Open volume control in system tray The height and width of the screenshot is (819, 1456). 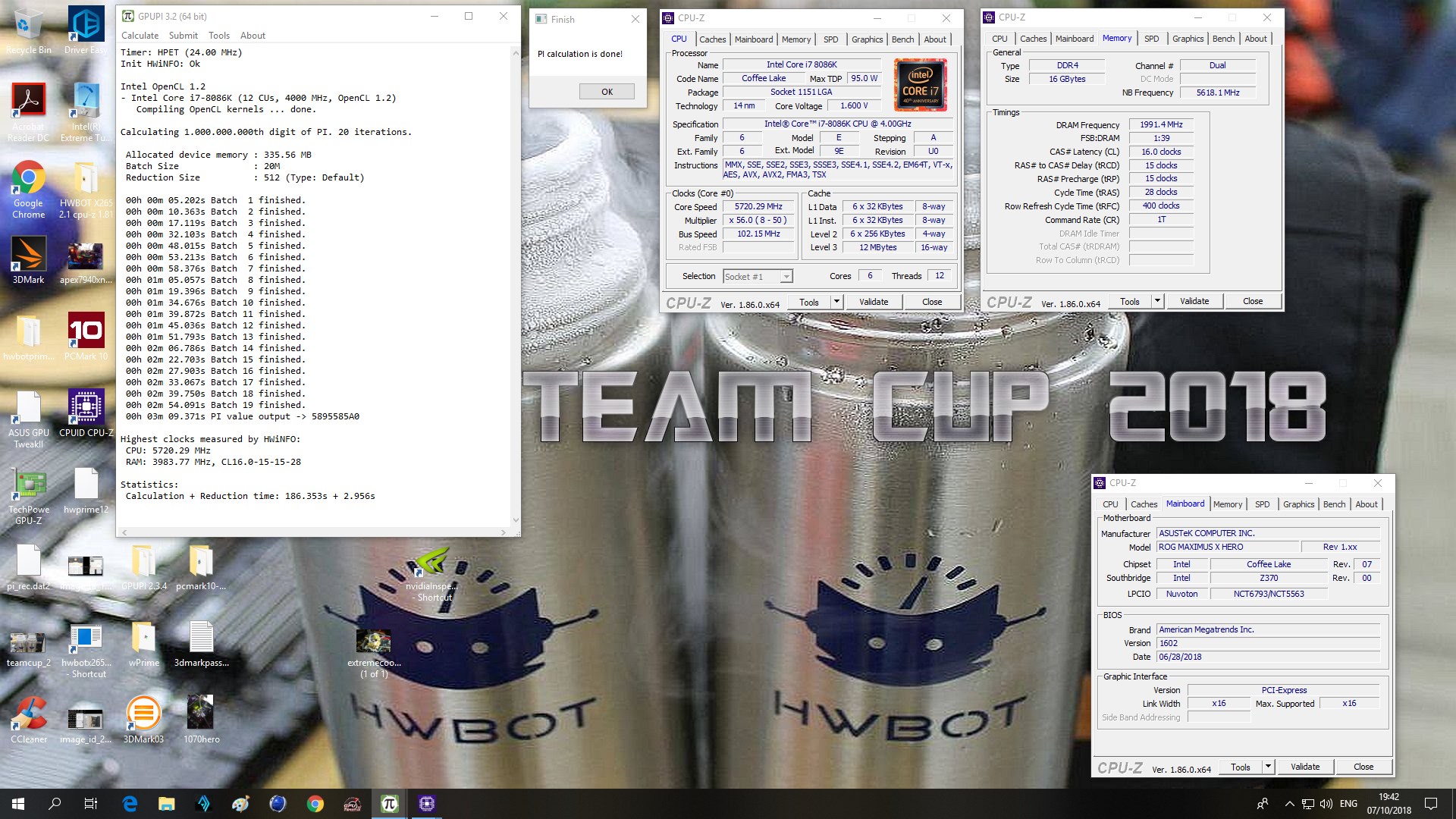(1326, 804)
